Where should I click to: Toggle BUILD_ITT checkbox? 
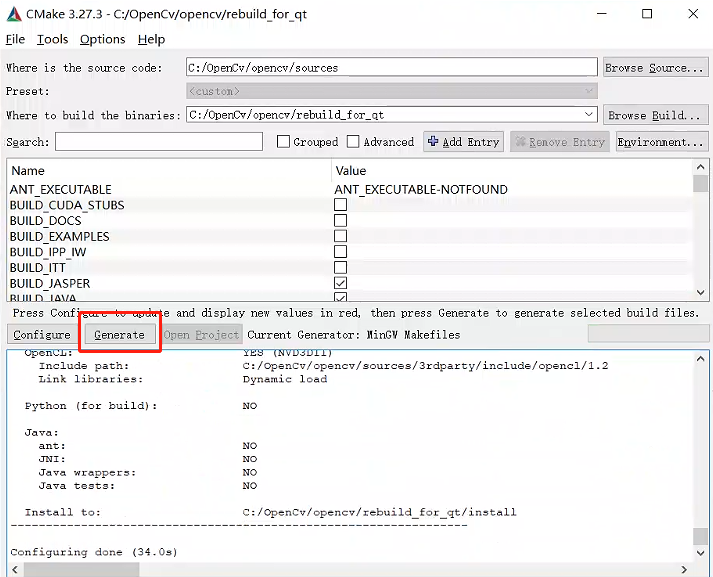point(340,267)
